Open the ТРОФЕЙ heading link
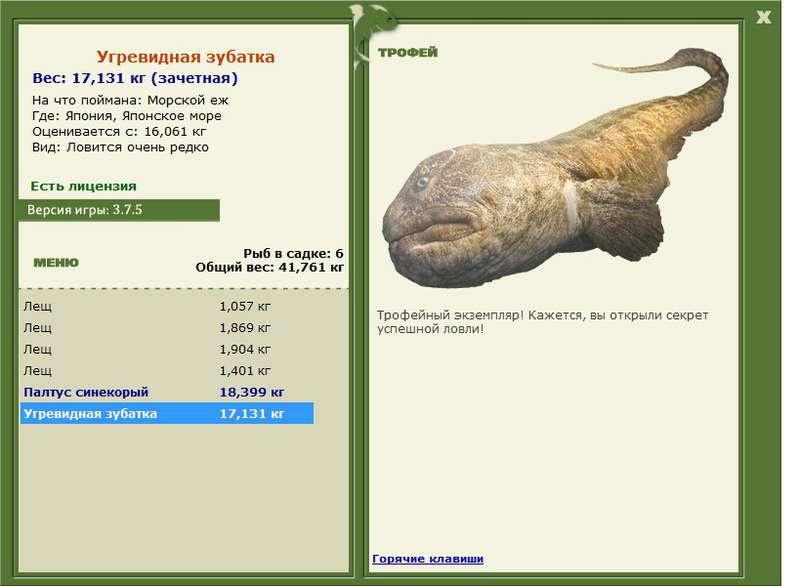This screenshot has height=586, width=800. 408,52
